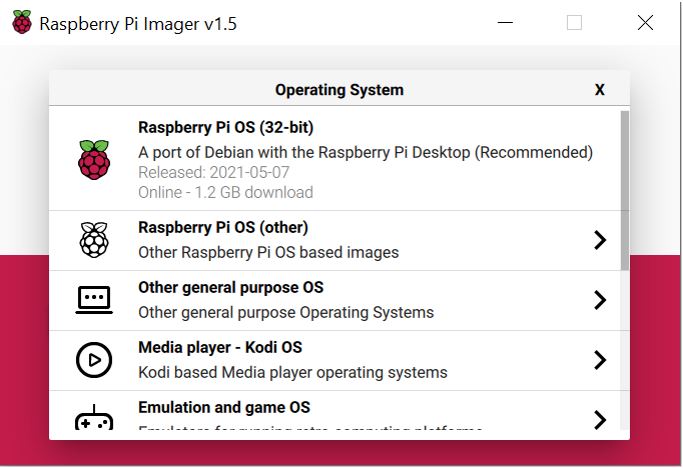Viewport: 683px width, 468px height.
Task: Maximize the Raspberry Pi Imager window
Action: [x=574, y=23]
